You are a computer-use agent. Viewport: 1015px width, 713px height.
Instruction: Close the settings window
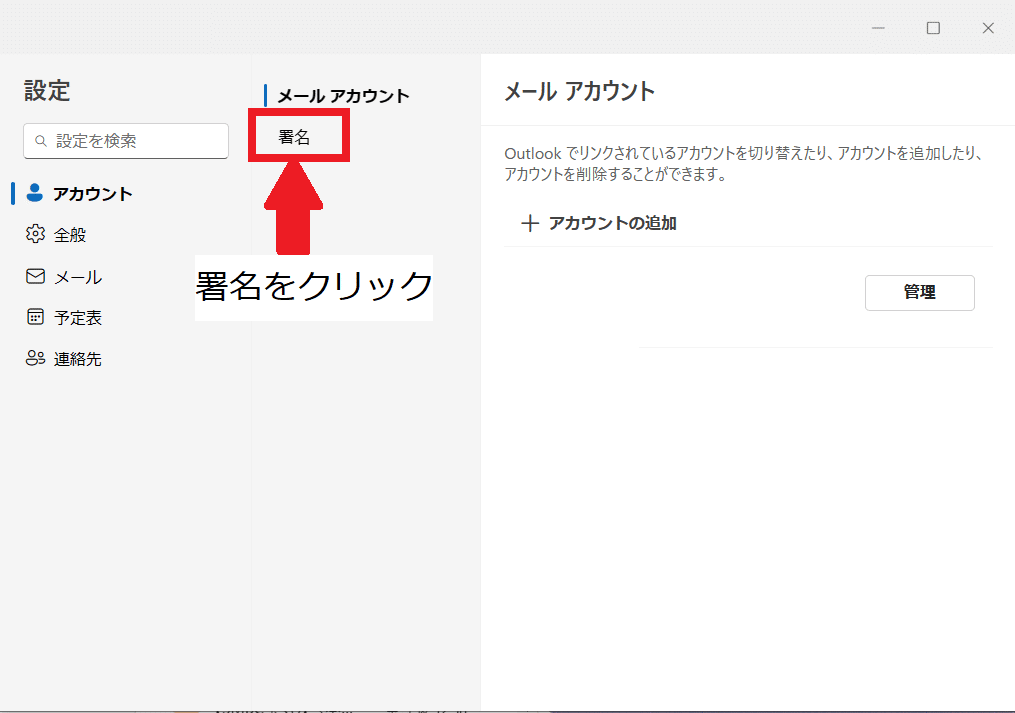click(x=988, y=28)
